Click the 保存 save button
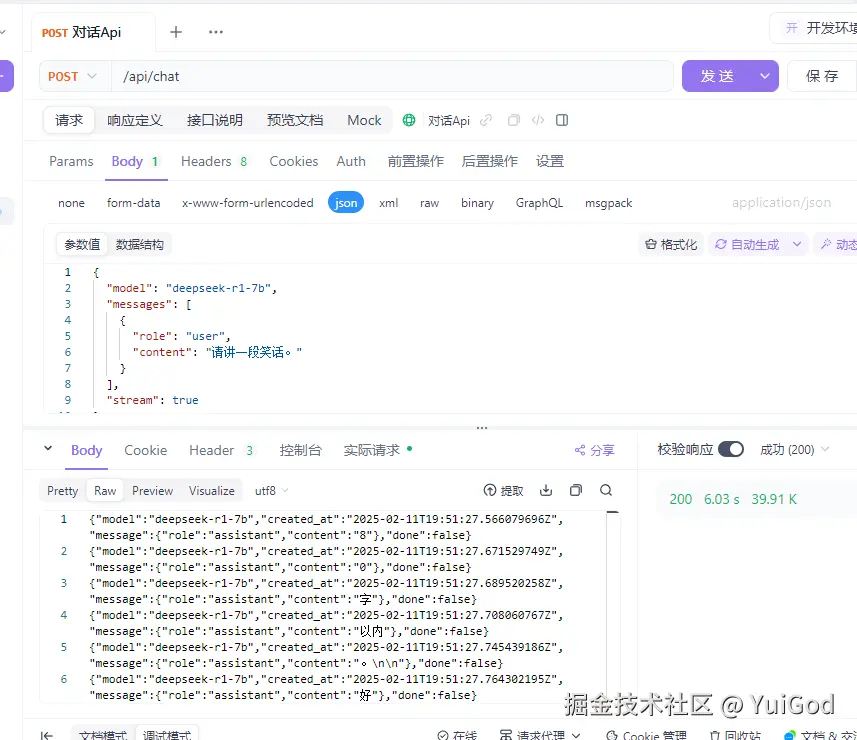Screen dimensions: 857x740 click(x=821, y=76)
